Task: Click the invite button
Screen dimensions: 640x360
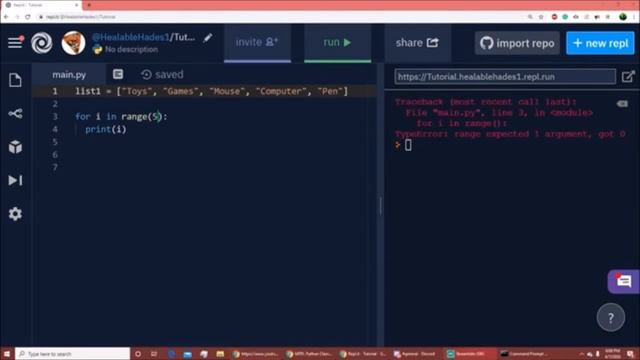Action: point(257,42)
